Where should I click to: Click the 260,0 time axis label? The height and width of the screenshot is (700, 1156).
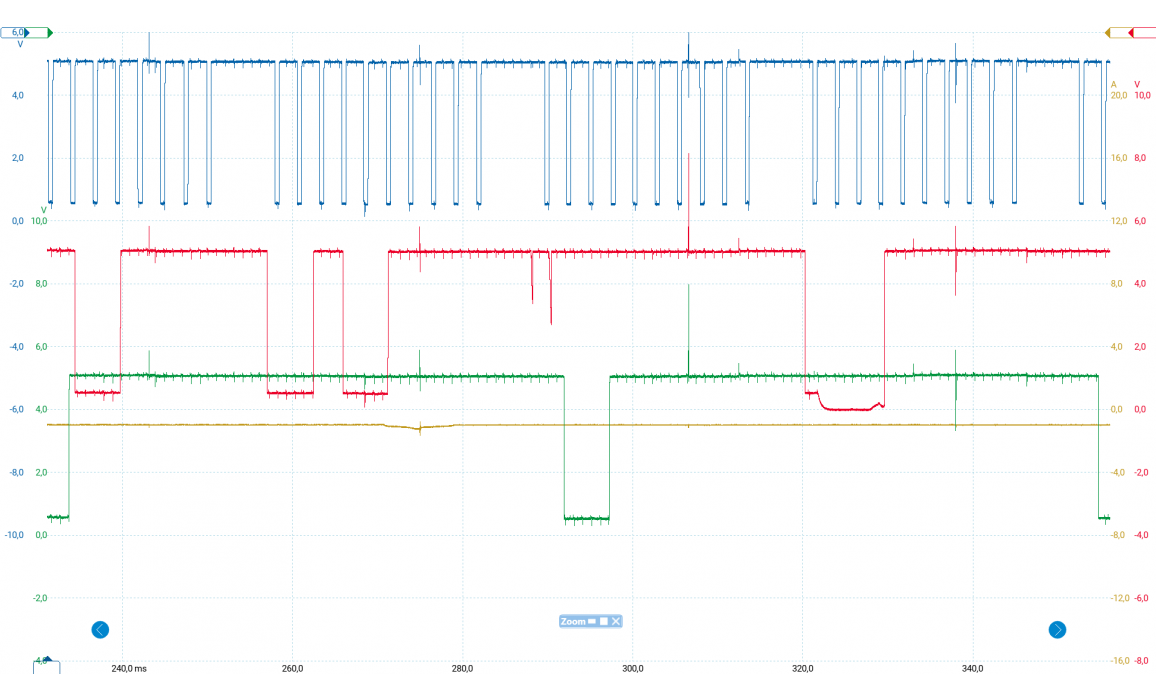293,669
